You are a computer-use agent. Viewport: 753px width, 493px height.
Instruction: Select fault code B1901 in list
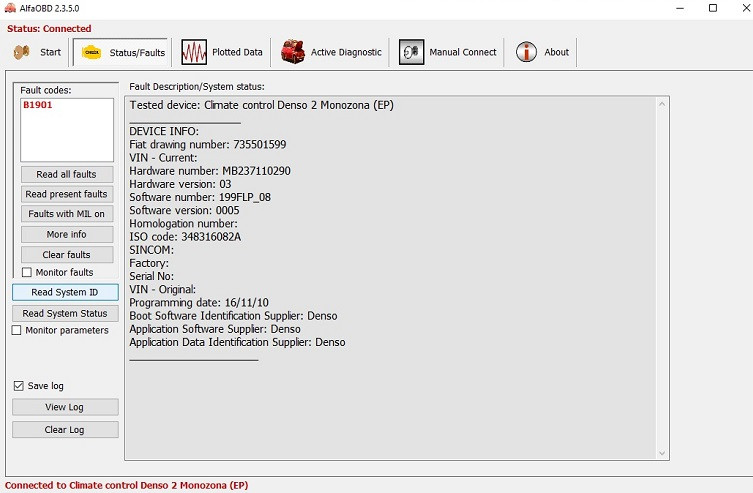point(37,104)
